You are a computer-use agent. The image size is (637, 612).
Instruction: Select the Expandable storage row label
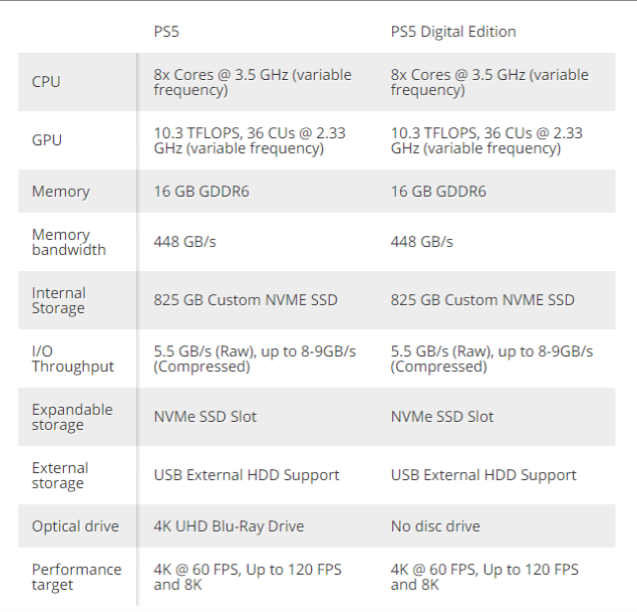point(72,417)
